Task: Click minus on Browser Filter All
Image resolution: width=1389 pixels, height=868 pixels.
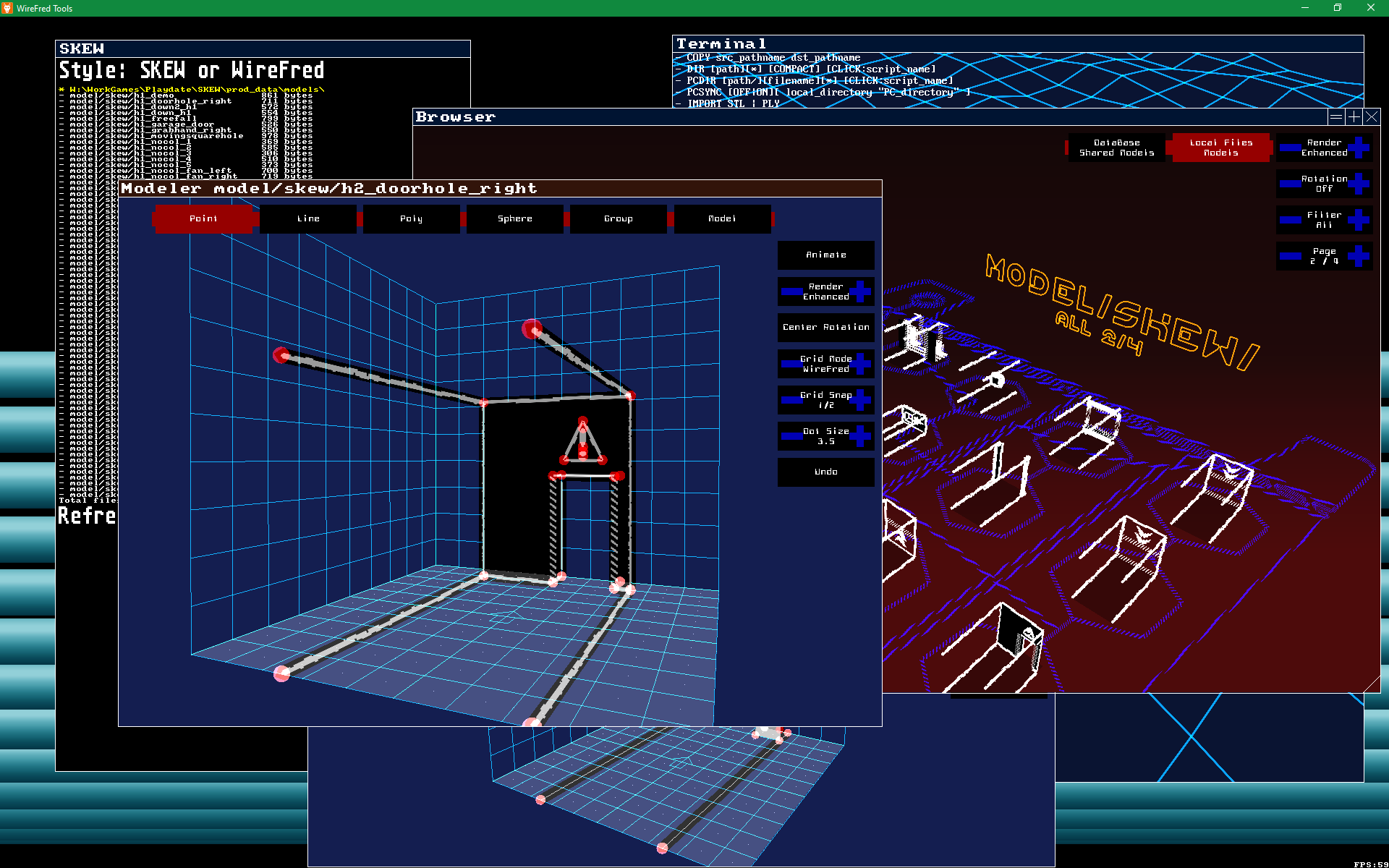Action: 1290,220
